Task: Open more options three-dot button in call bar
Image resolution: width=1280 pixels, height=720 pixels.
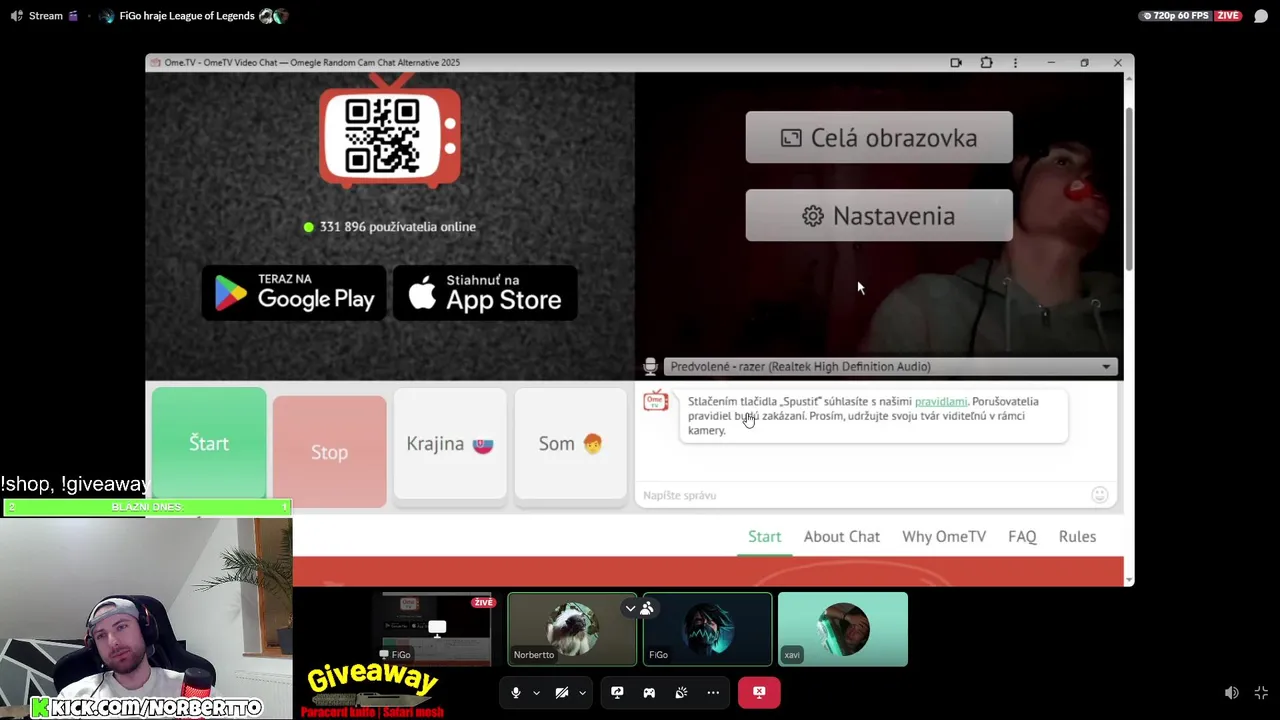Action: 713,693
